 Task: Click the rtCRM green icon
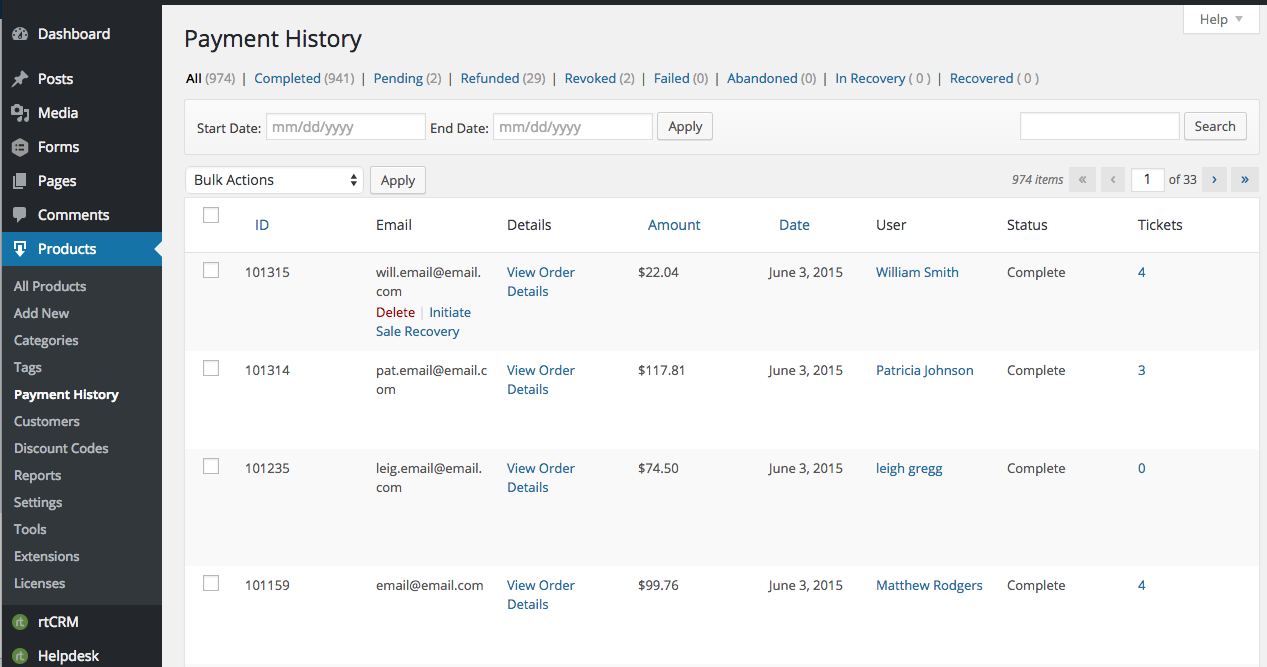pos(20,622)
